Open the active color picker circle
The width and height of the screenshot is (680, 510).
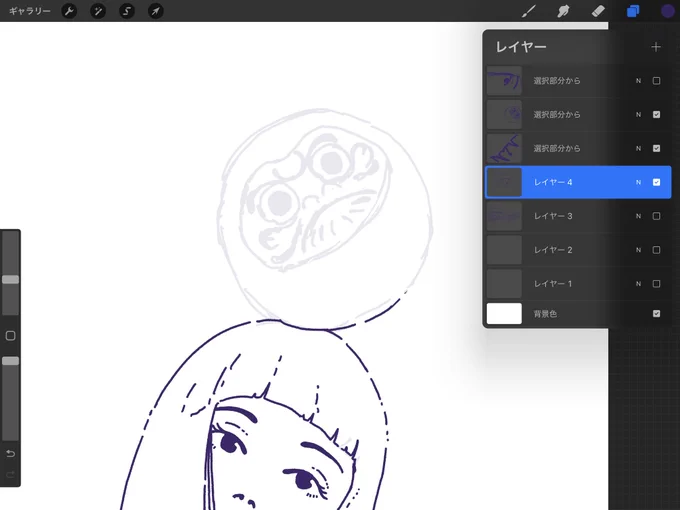point(667,11)
